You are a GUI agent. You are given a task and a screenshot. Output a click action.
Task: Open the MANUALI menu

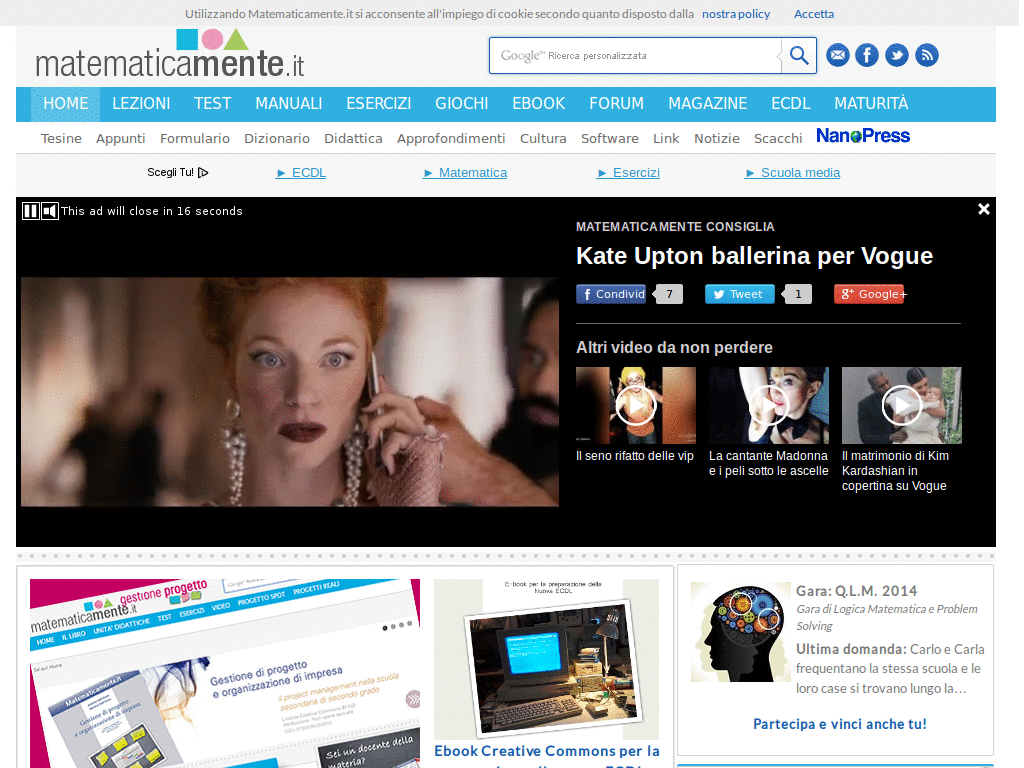point(289,104)
